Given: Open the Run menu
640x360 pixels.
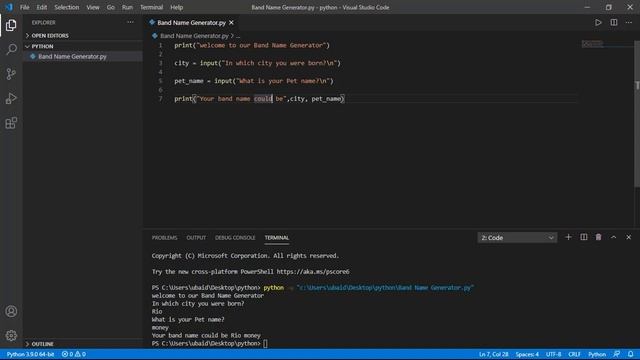Looking at the screenshot, I should (x=127, y=7).
